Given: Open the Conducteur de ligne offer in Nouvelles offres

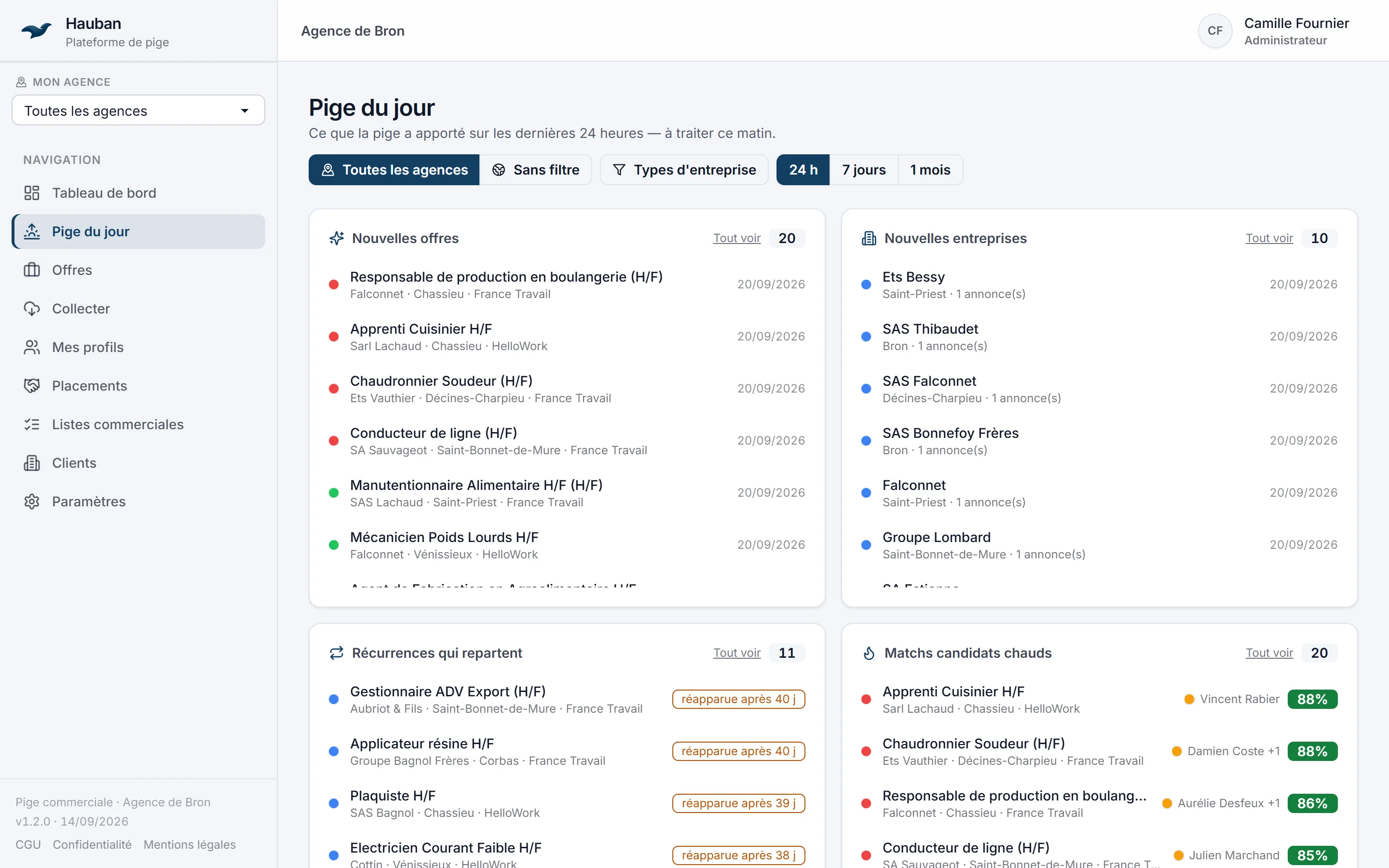Looking at the screenshot, I should point(567,441).
